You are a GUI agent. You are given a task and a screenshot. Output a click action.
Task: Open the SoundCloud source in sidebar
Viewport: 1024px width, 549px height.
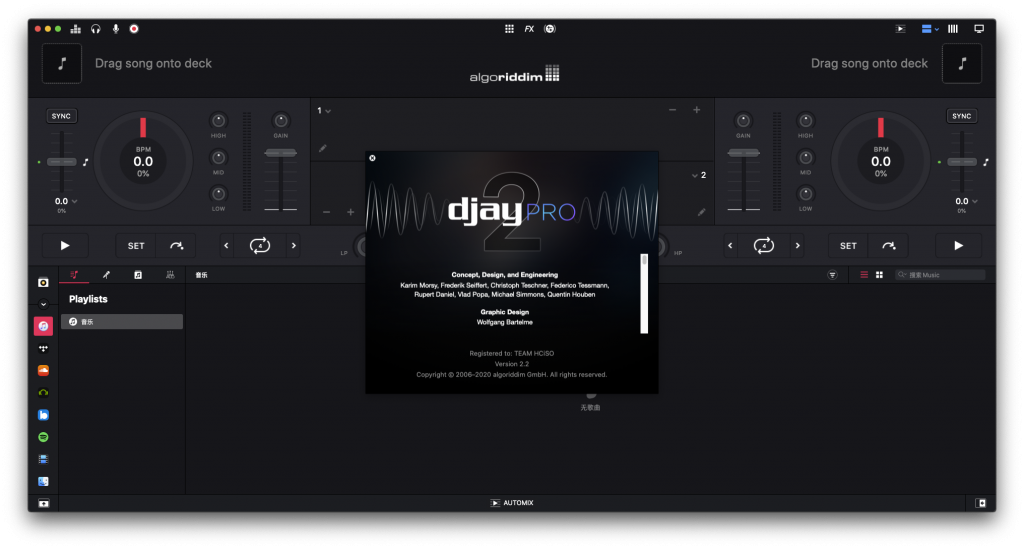coord(43,370)
